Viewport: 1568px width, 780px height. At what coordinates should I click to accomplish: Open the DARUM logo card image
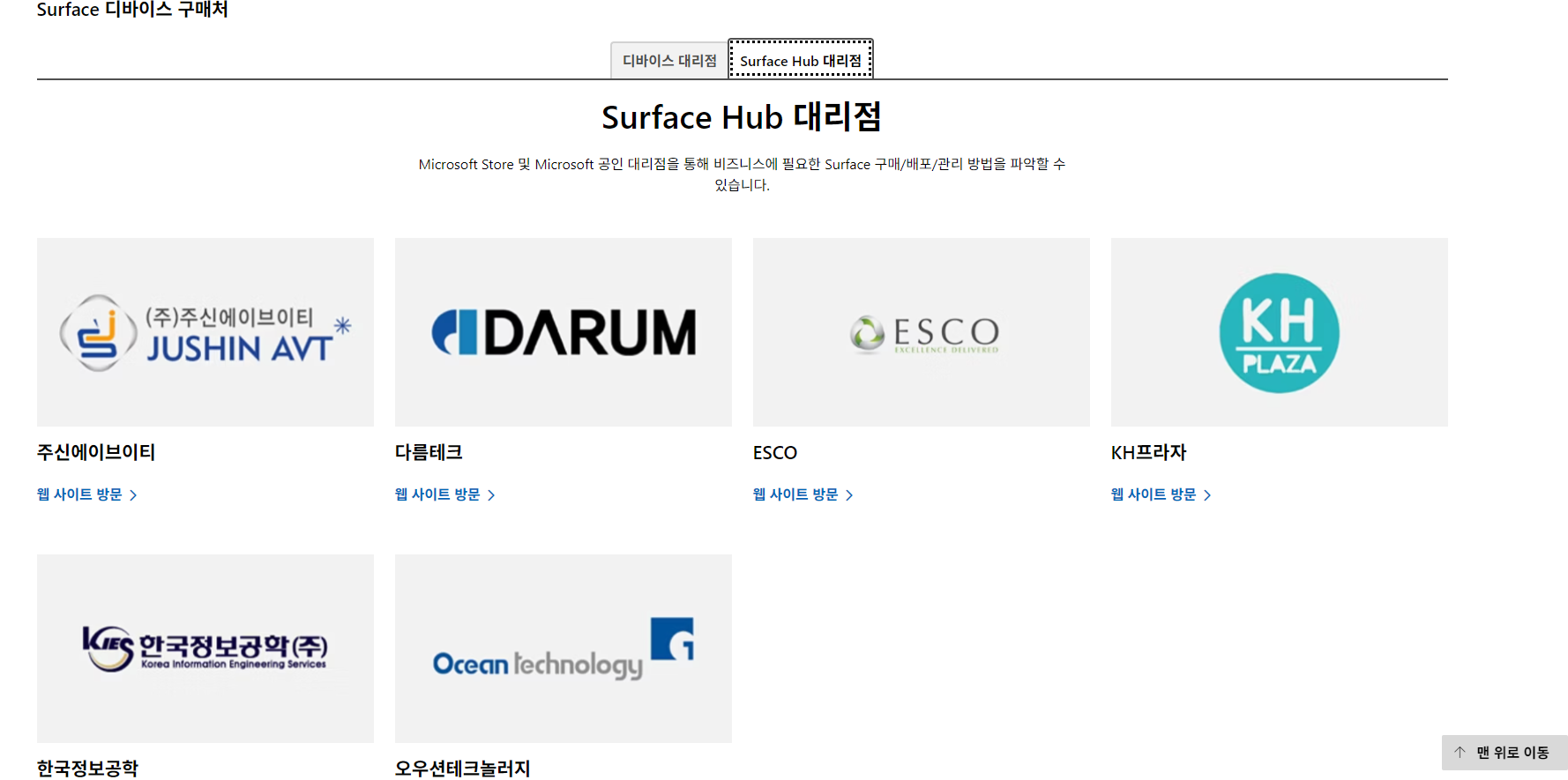(564, 332)
